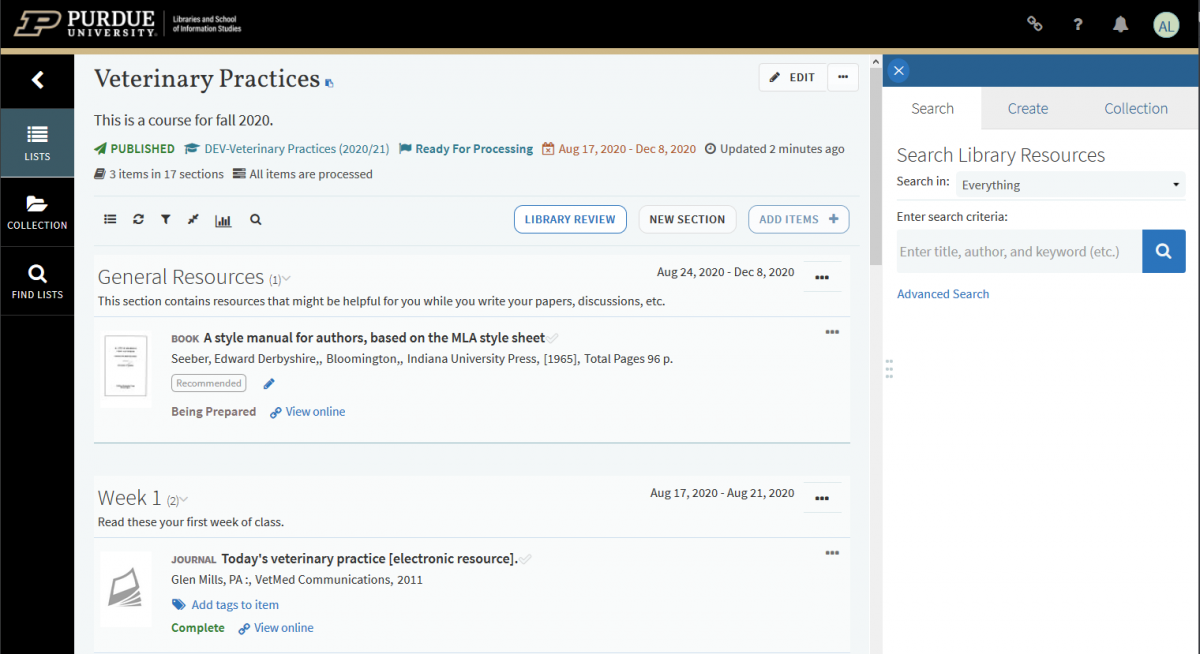Click the magnifier icon in list toolbar

(x=256, y=219)
